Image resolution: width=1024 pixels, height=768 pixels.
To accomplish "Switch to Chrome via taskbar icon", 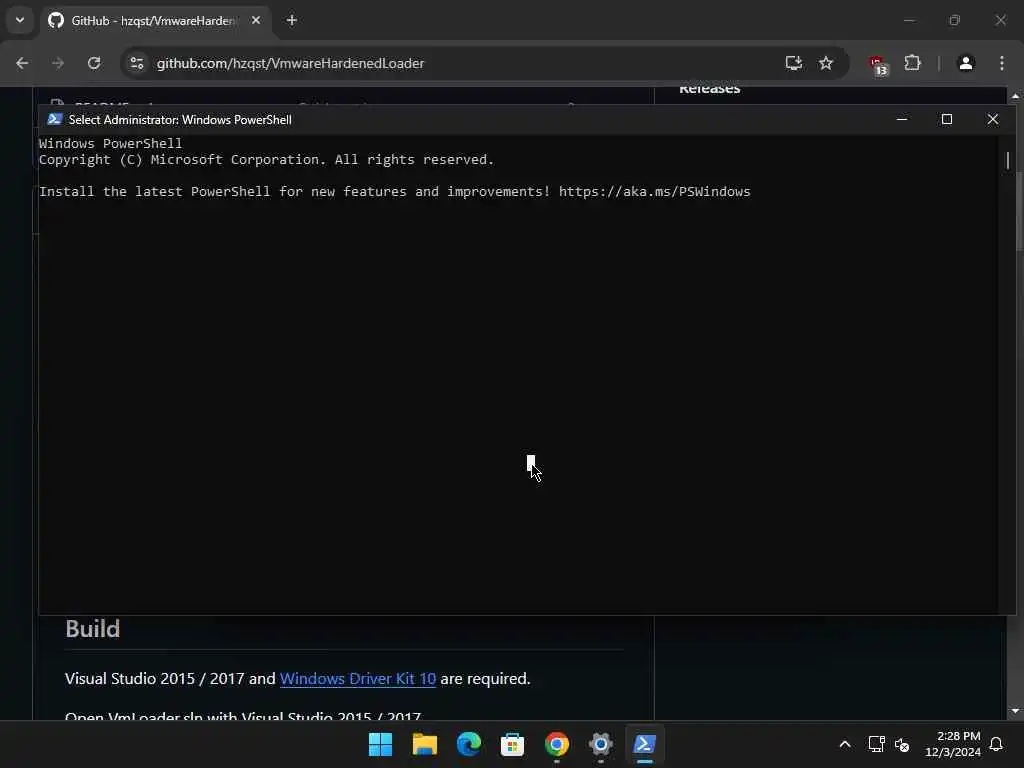I will click(556, 744).
